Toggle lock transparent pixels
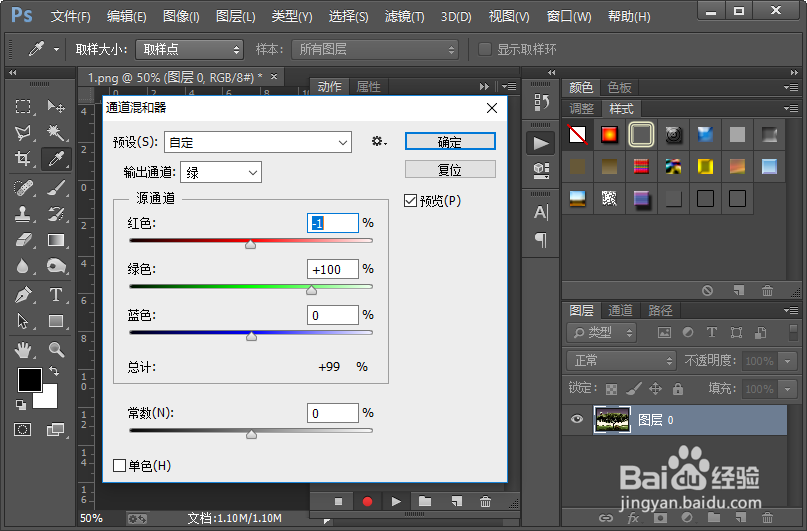Screen dimensions: 807x531 (x=611, y=389)
